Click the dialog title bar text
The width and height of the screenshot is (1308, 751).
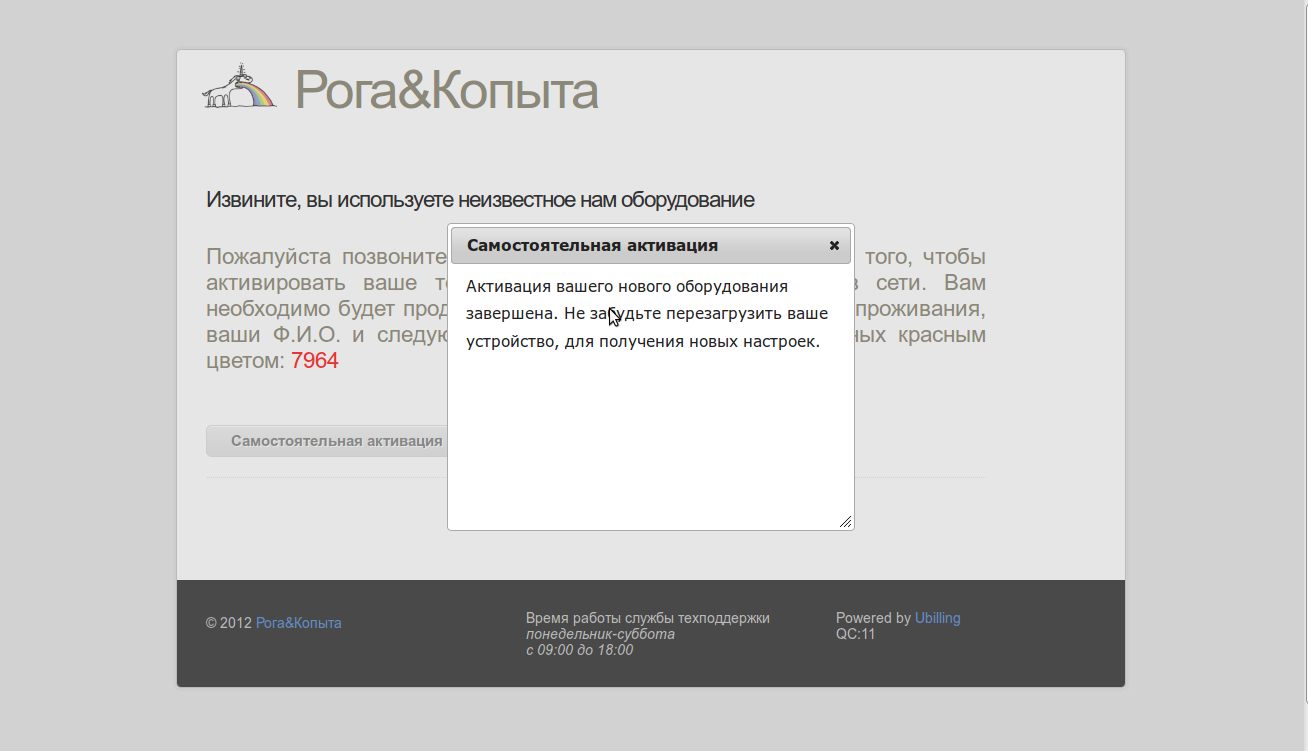[x=592, y=245]
